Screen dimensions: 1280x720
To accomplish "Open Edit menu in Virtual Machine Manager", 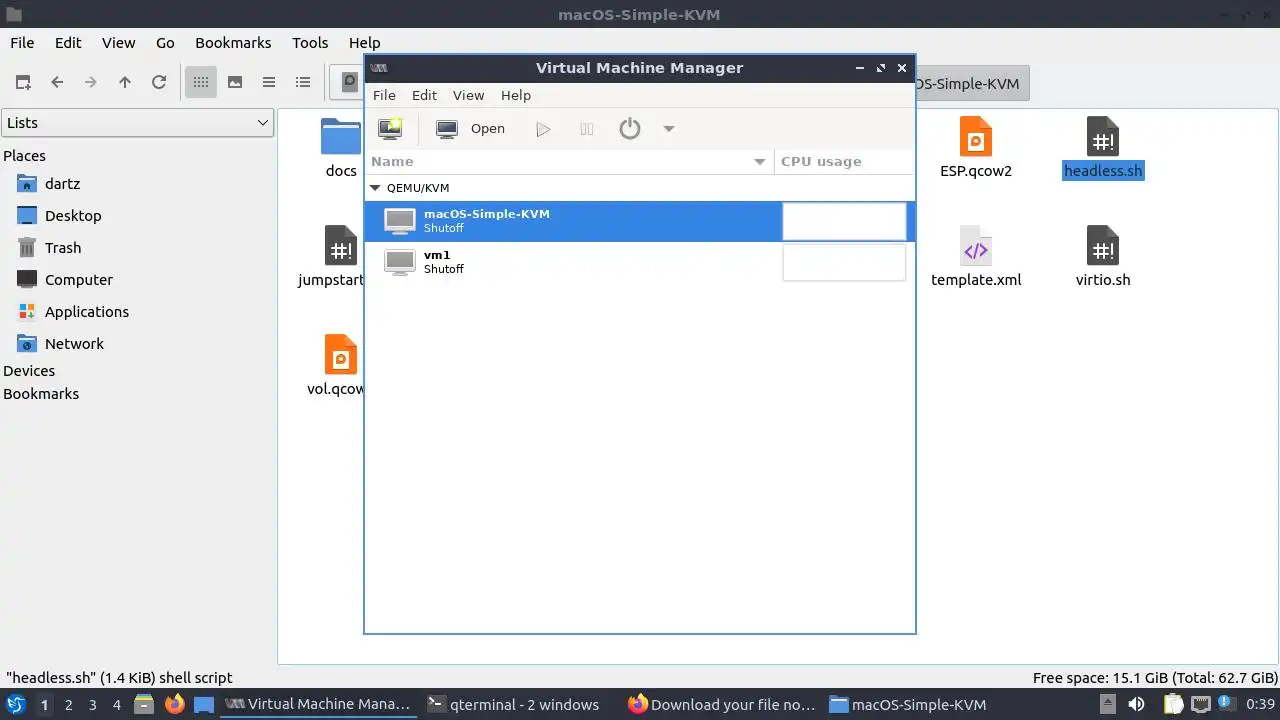I will [424, 95].
